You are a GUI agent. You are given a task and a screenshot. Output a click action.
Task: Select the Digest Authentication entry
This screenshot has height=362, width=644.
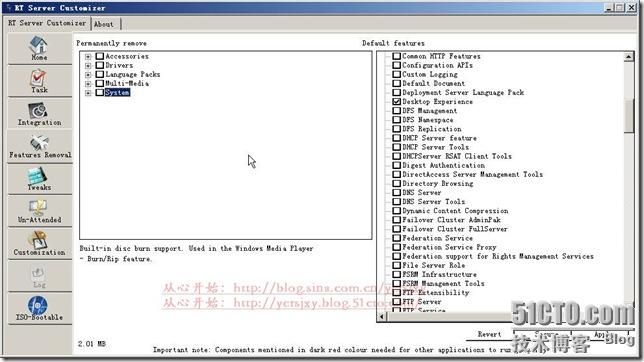pyautogui.click(x=443, y=165)
